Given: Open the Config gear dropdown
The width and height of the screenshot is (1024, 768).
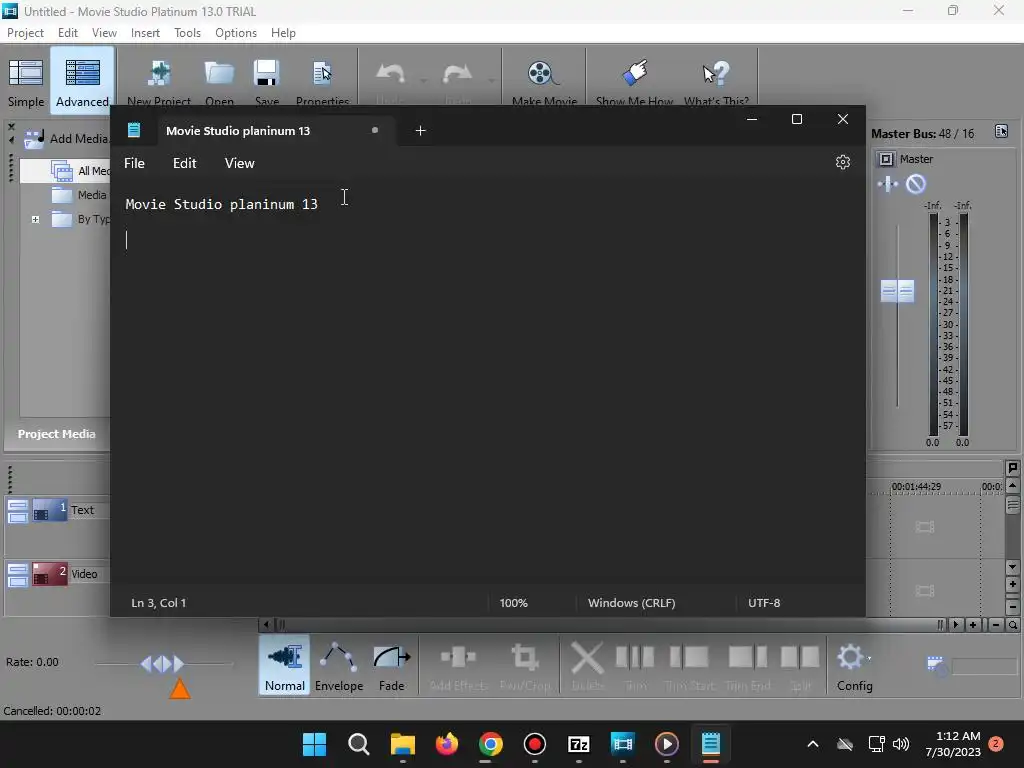Looking at the screenshot, I should pyautogui.click(x=854, y=665).
